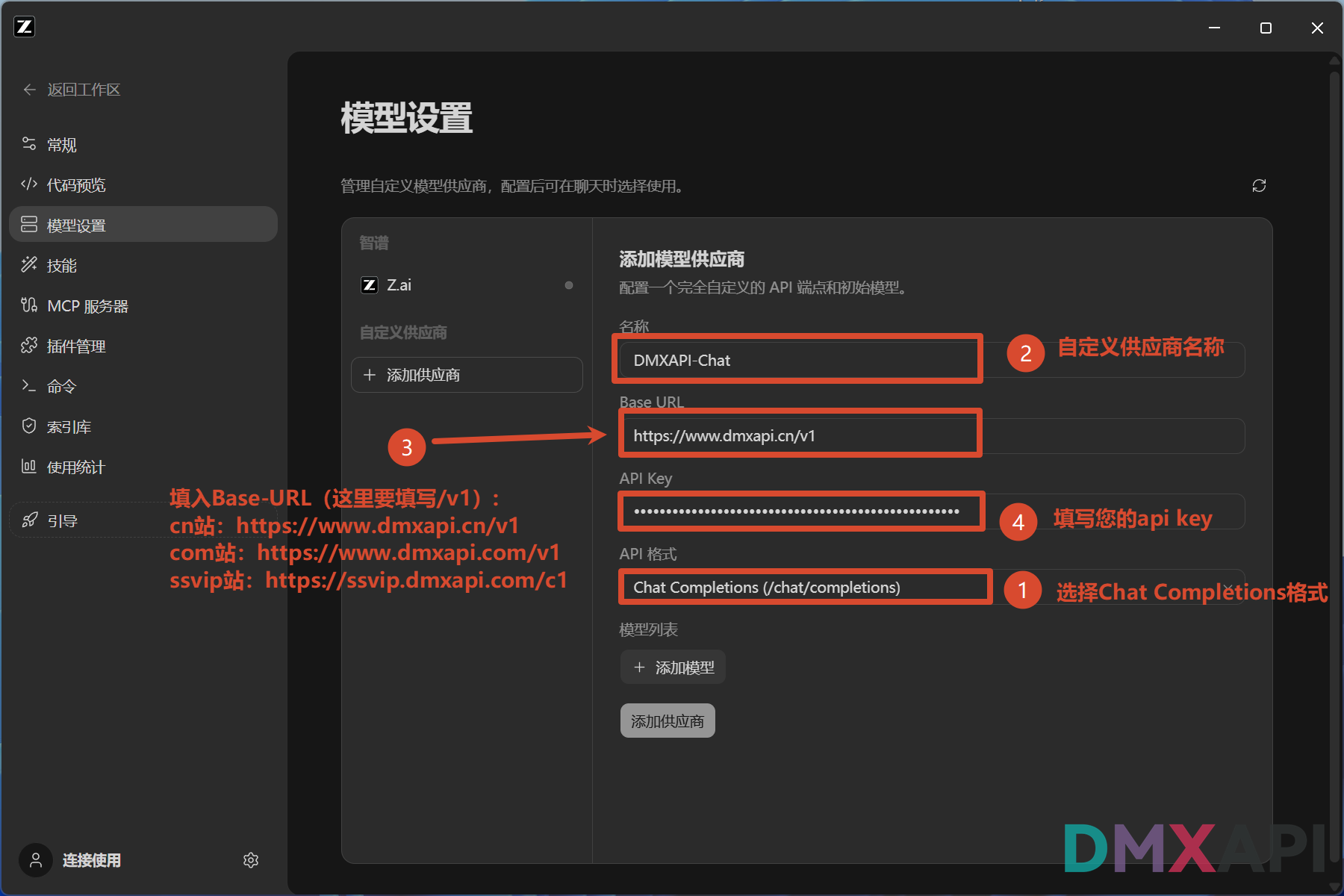Minimize the window

pyautogui.click(x=1215, y=28)
